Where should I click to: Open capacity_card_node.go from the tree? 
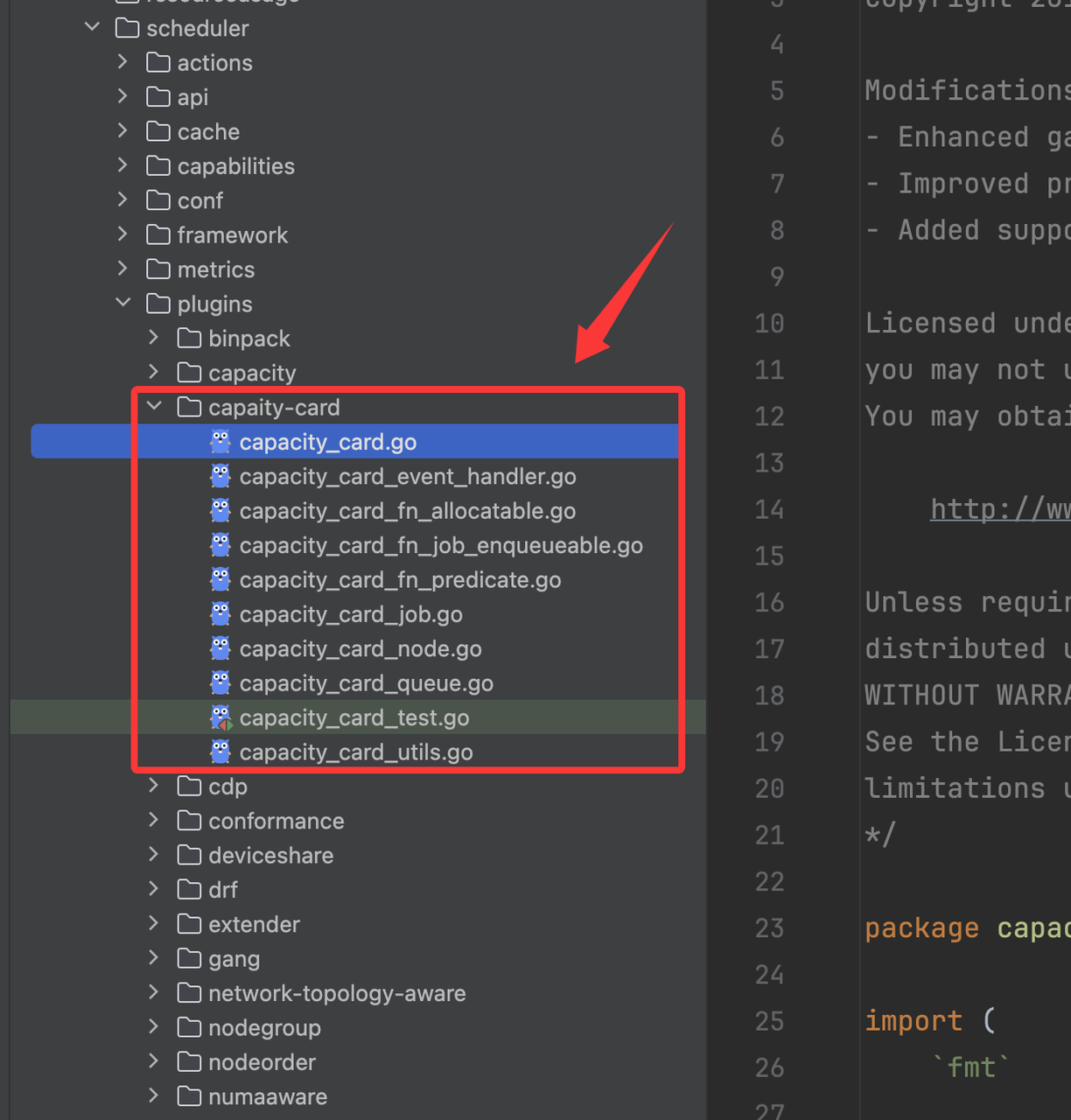click(x=360, y=648)
